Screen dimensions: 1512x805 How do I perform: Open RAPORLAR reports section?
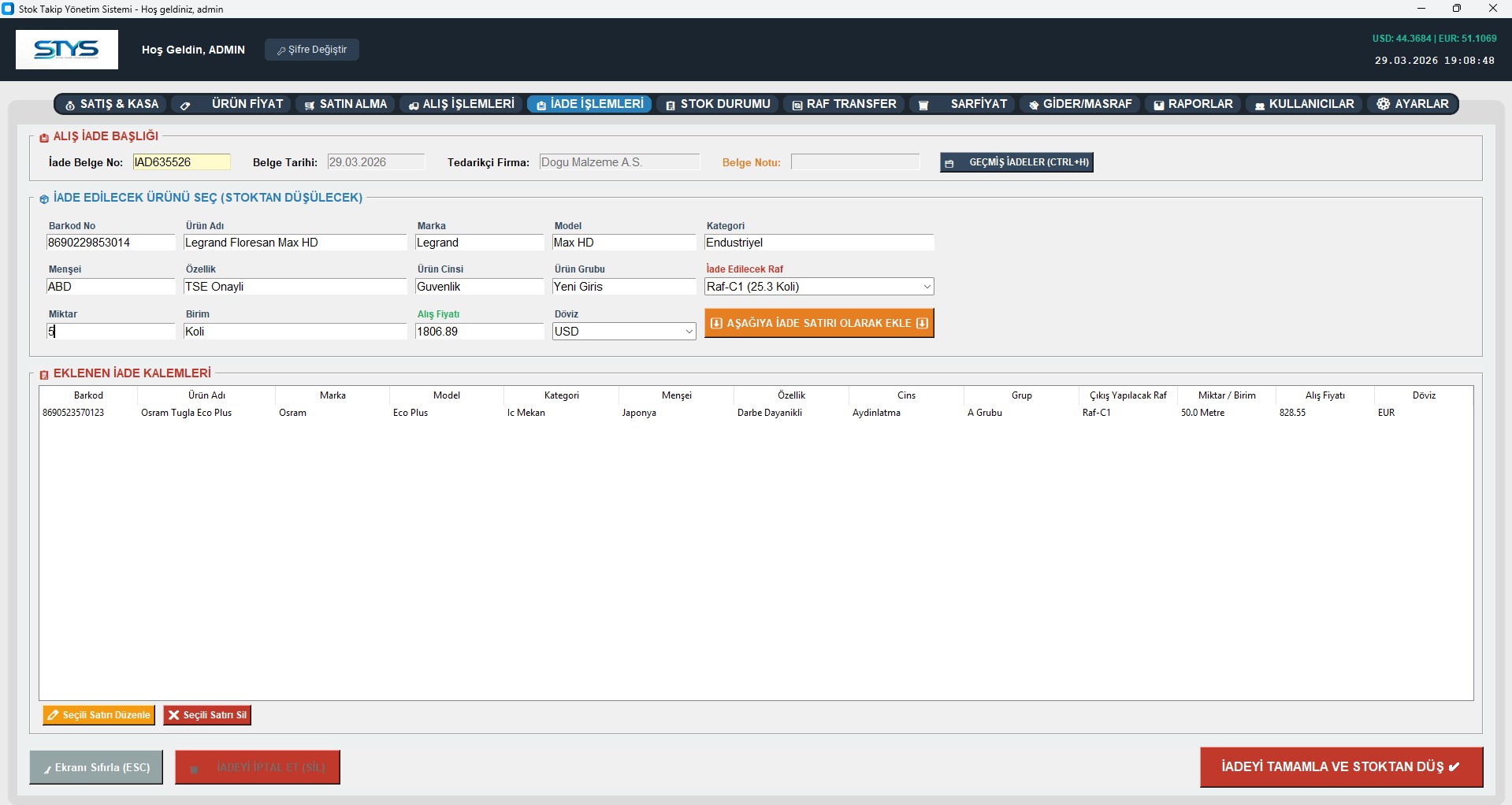1192,104
